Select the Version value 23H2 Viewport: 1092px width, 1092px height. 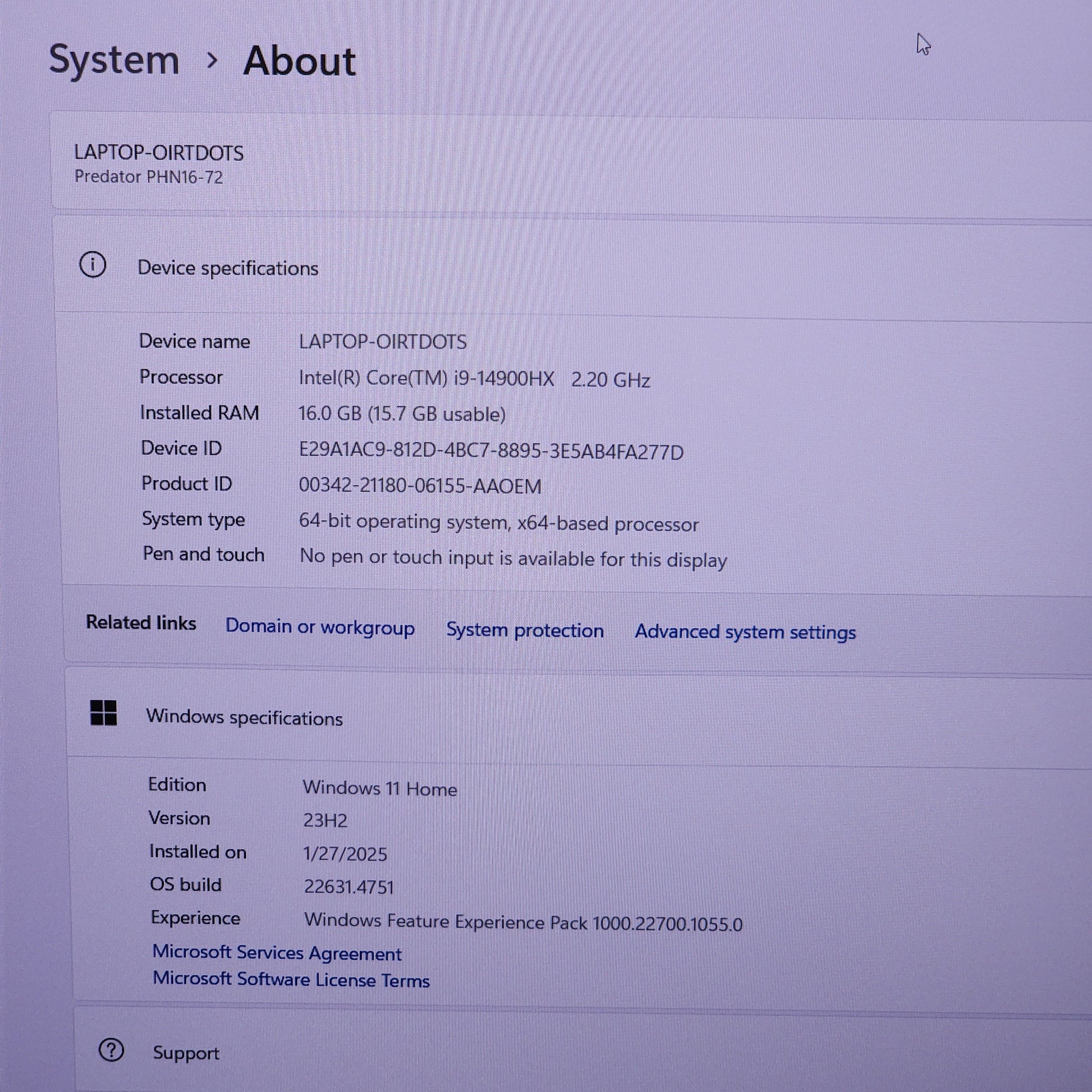coord(325,820)
